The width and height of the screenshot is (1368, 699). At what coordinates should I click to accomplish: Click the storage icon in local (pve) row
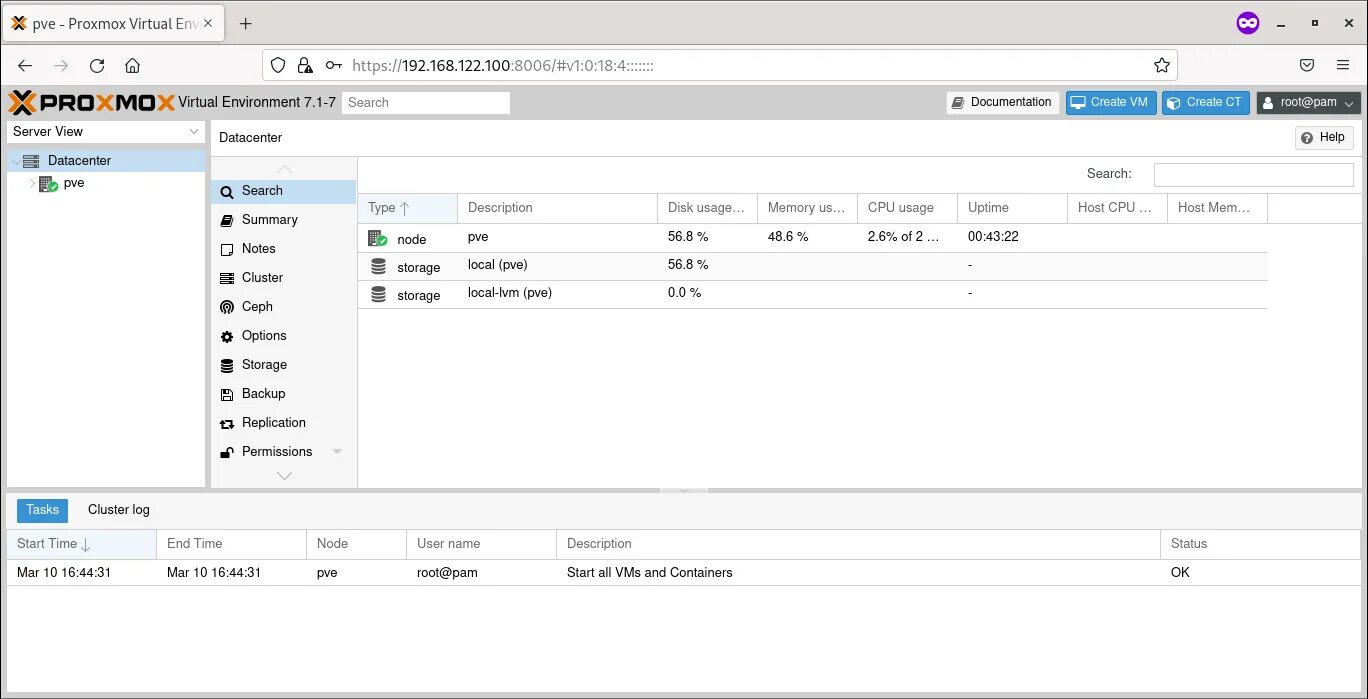point(378,266)
